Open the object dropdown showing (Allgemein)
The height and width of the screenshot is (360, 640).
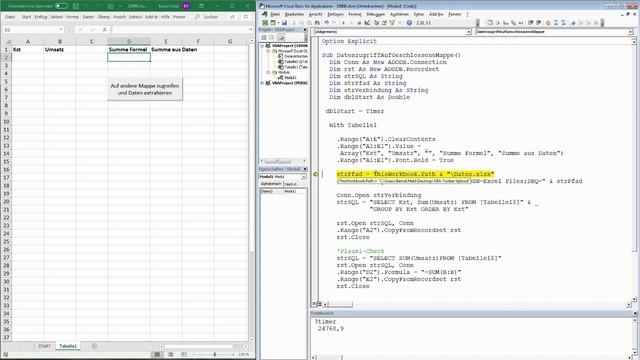tap(468, 31)
